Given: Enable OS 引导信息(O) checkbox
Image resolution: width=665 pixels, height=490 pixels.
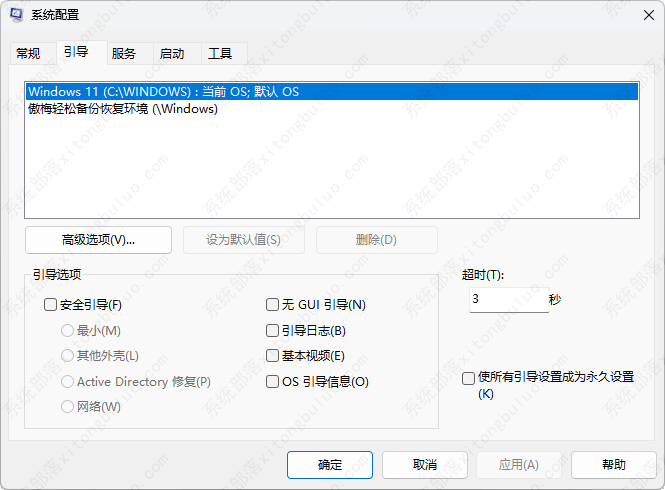Looking at the screenshot, I should (272, 381).
